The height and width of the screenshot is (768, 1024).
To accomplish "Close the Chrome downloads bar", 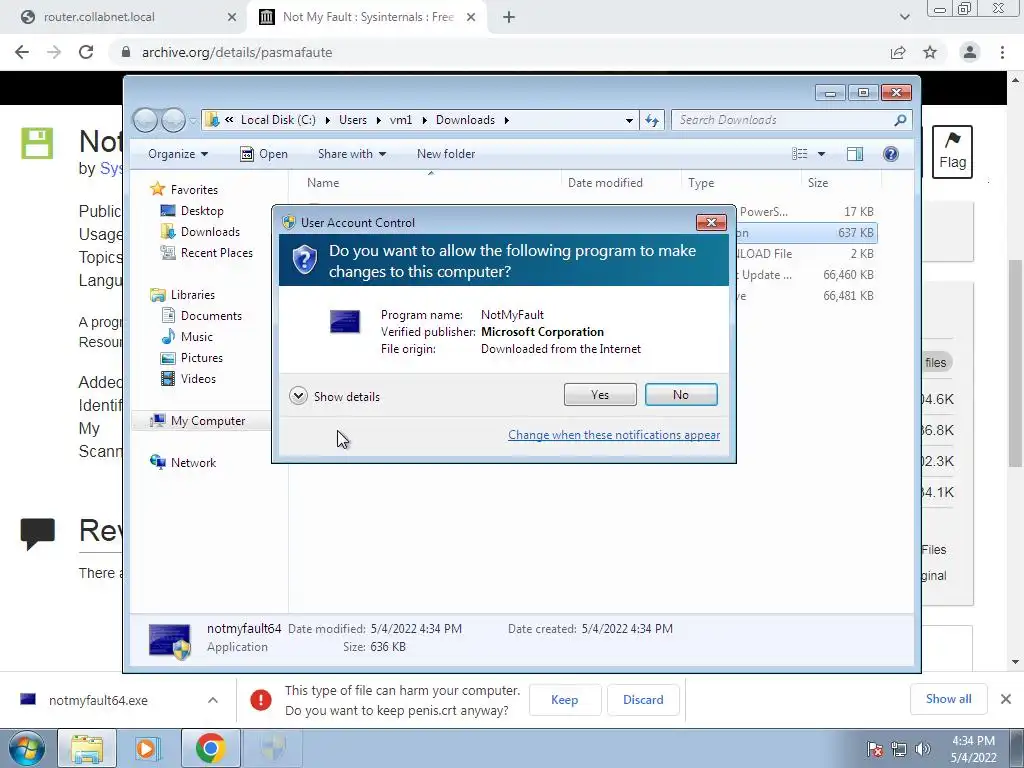I will [x=1006, y=699].
